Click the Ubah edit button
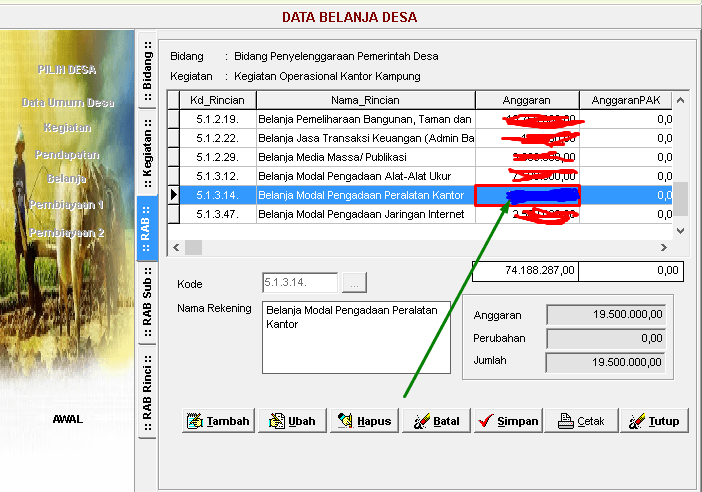Viewport: 702px width, 492px height. pos(292,421)
